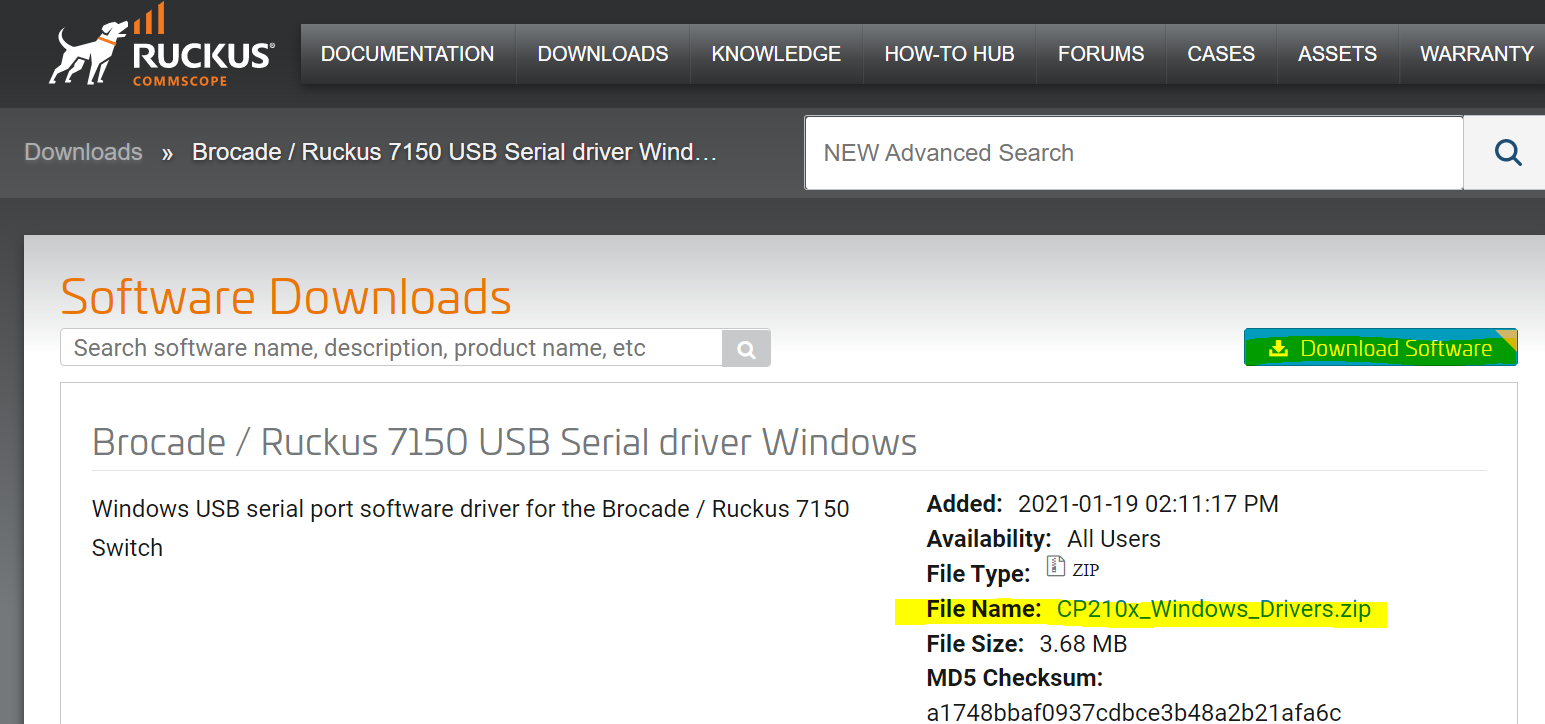
Task: Click the ZIP file type icon
Action: [x=1056, y=567]
